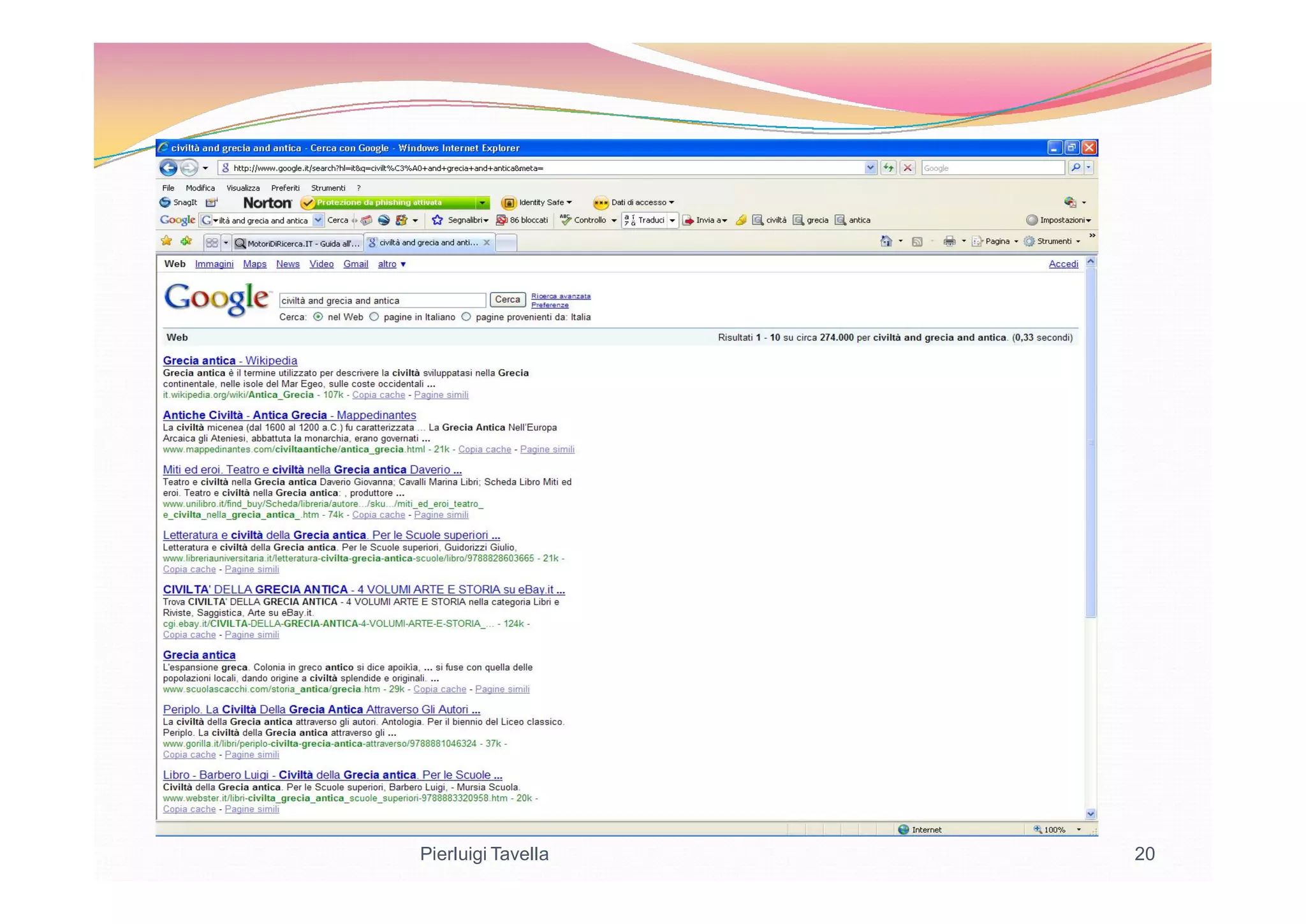Click the Home page icon

point(886,241)
